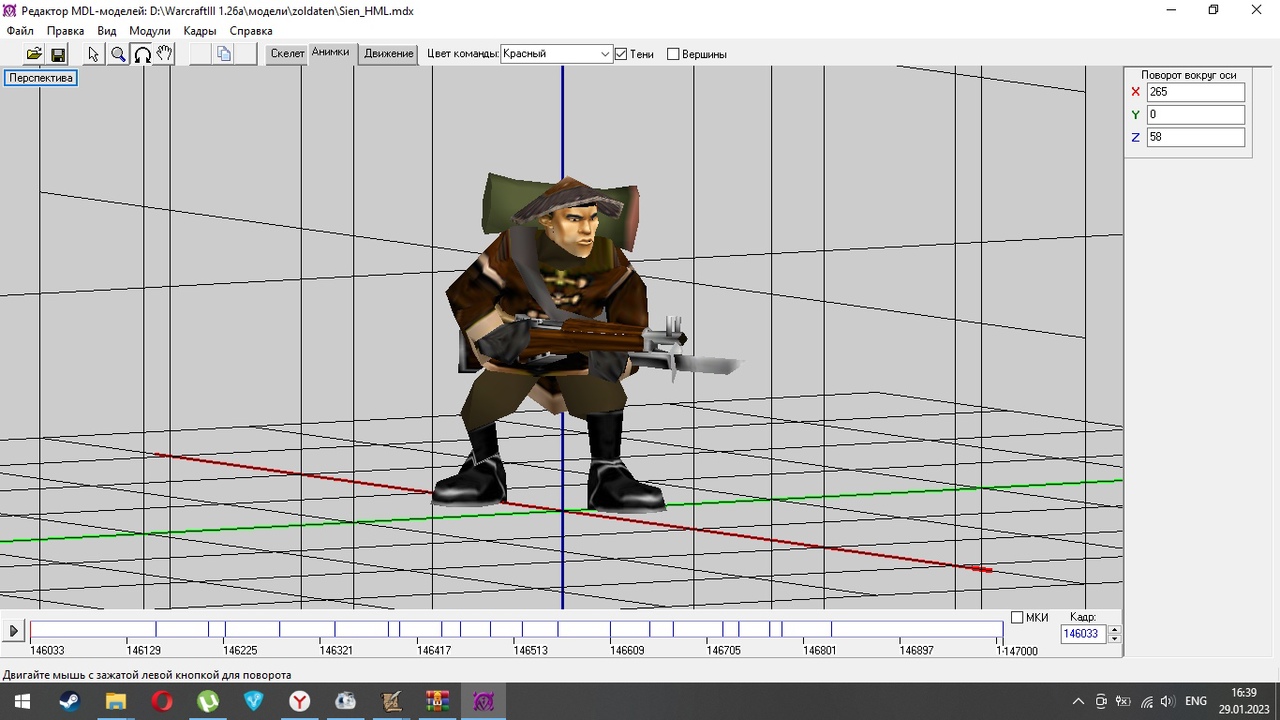1280x720 pixels.
Task: Click the Кадр frame number field
Action: coord(1084,634)
